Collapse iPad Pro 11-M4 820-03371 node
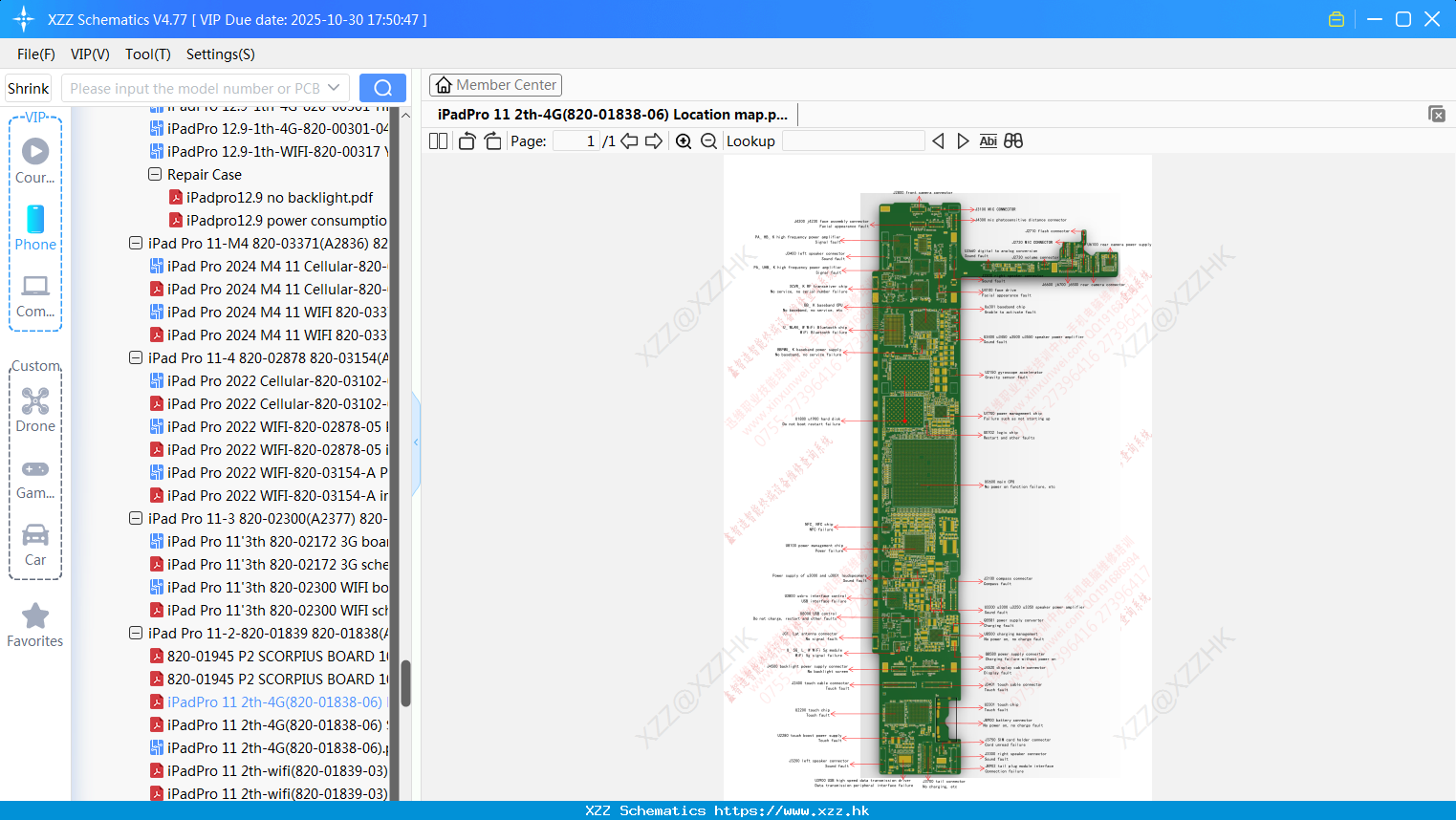 (x=136, y=244)
